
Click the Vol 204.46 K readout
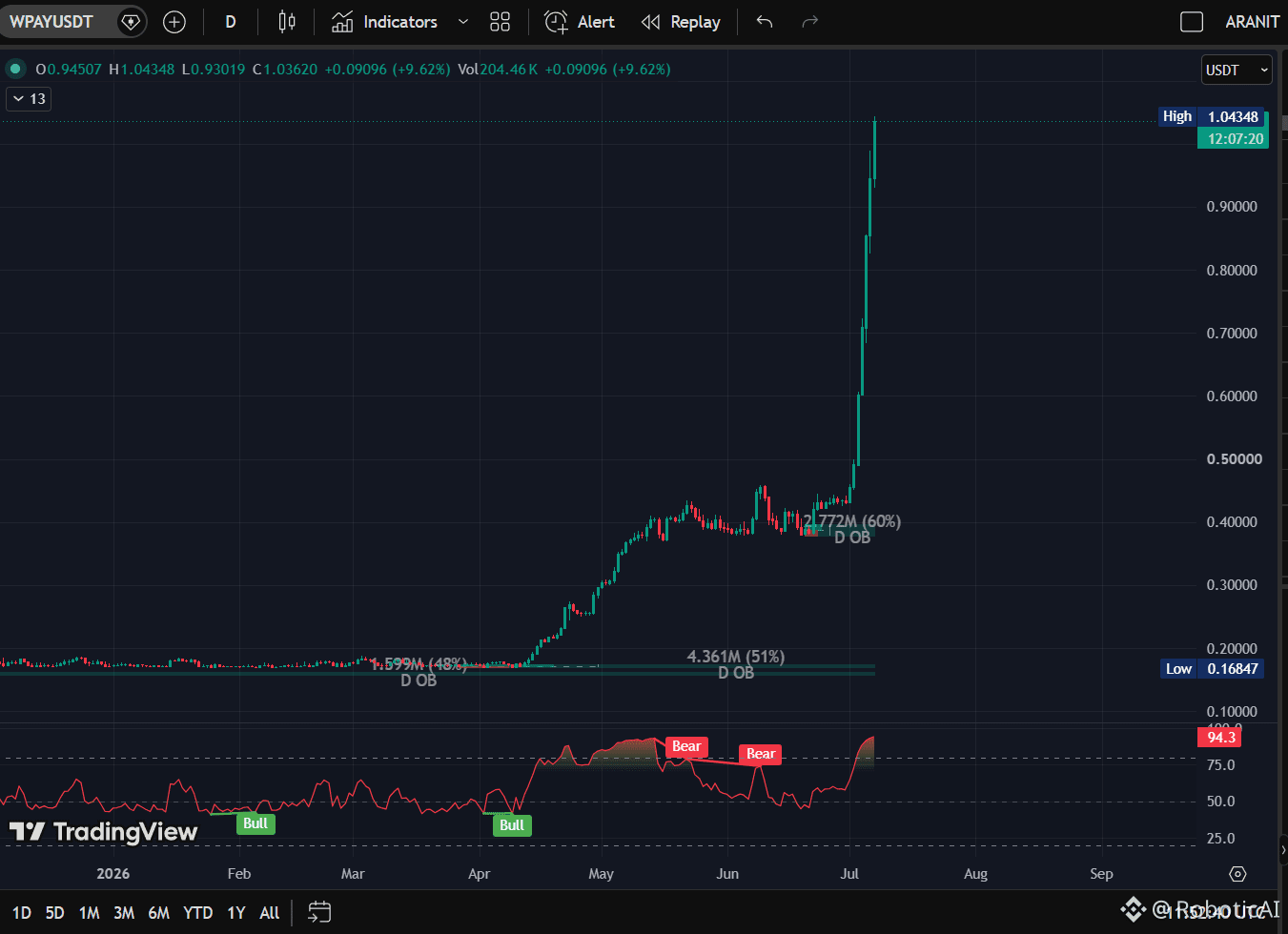[498, 69]
